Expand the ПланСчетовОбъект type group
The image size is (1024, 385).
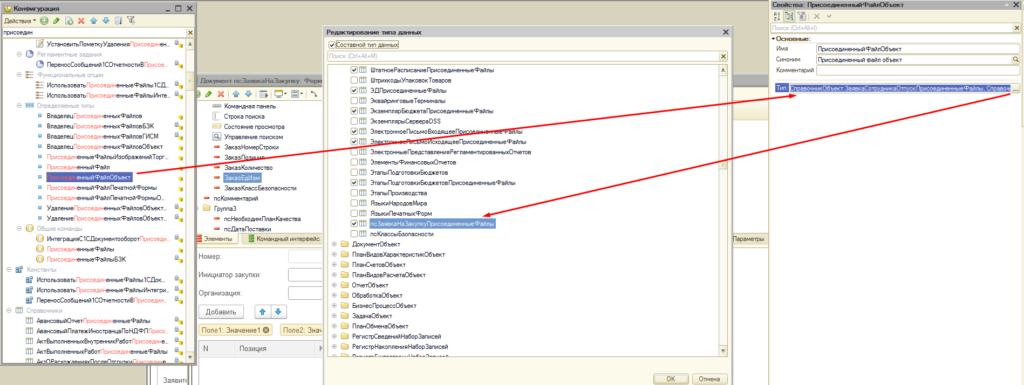334,264
